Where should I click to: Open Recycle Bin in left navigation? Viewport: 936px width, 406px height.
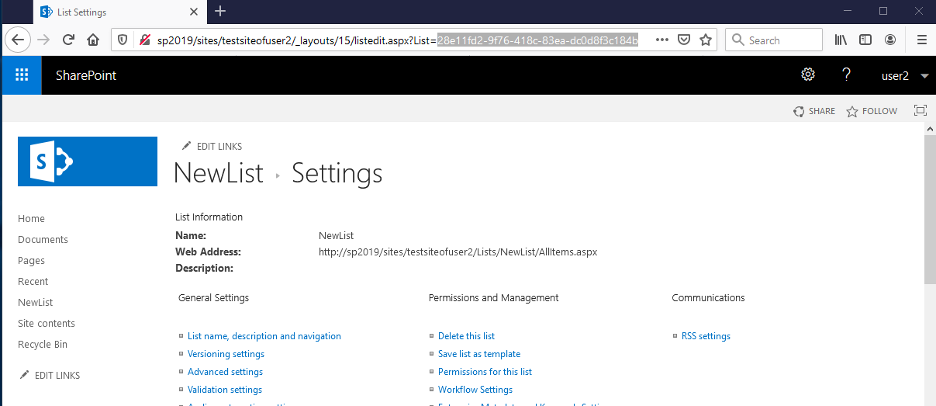[x=43, y=345]
